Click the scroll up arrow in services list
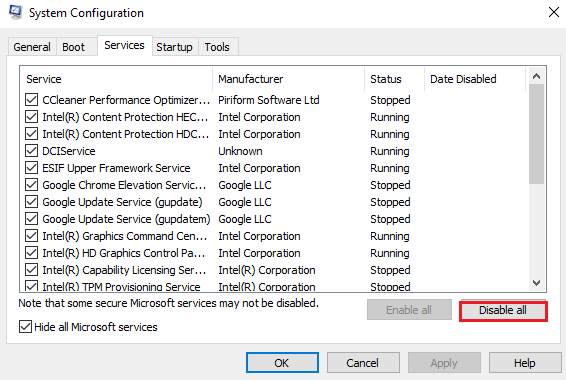Image resolution: width=566 pixels, height=380 pixels. (x=536, y=77)
